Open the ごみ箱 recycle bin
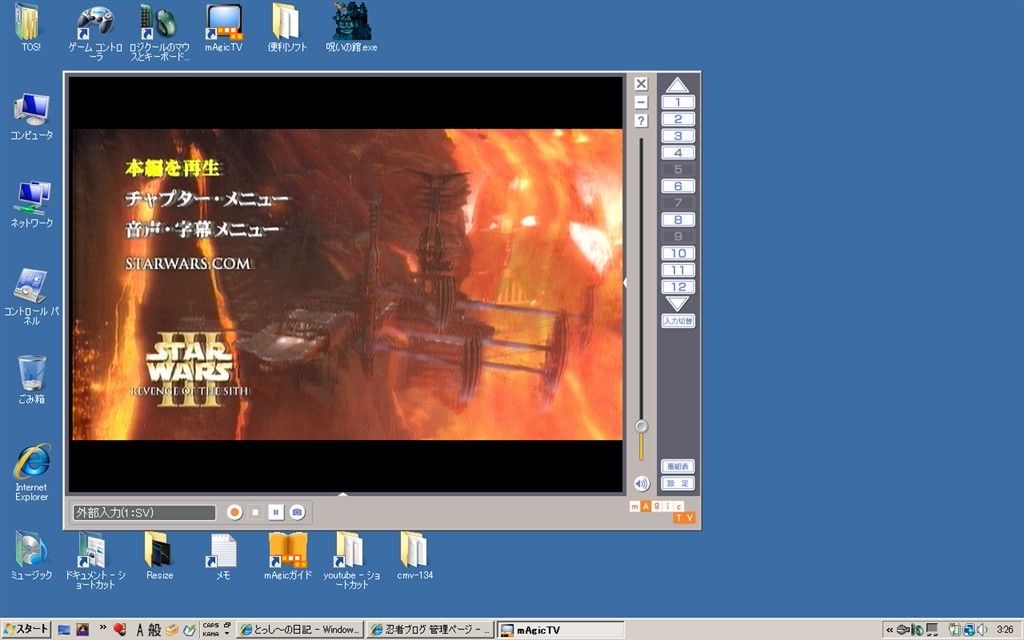The image size is (1024, 640). (31, 379)
